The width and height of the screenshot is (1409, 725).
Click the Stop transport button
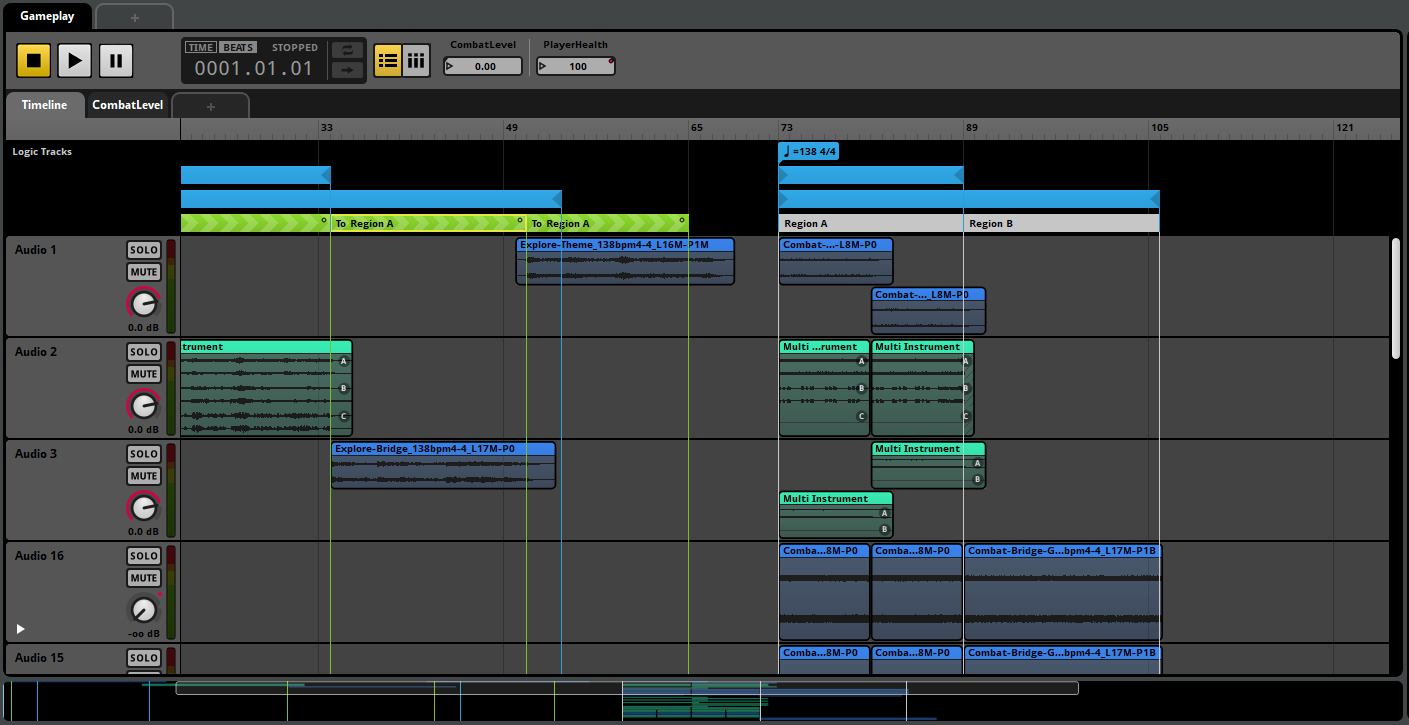tap(33, 61)
